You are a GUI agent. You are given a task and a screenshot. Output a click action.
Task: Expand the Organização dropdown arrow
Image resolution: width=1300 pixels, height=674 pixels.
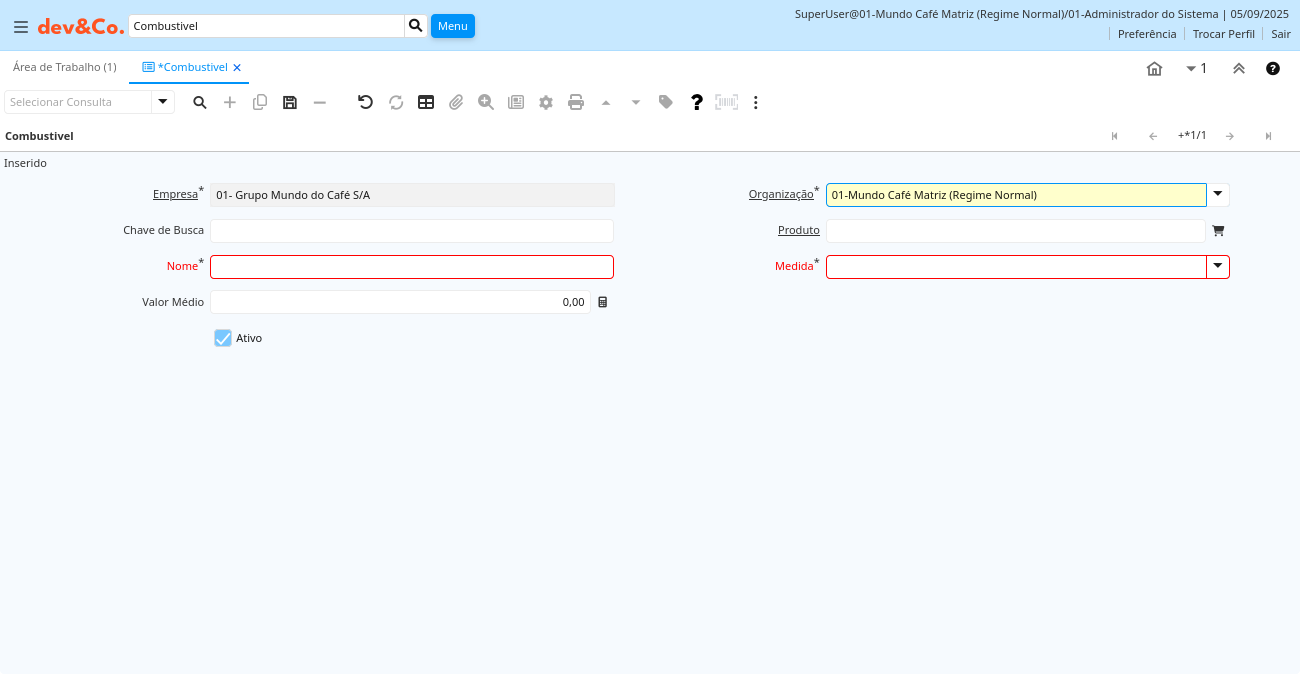(1218, 195)
